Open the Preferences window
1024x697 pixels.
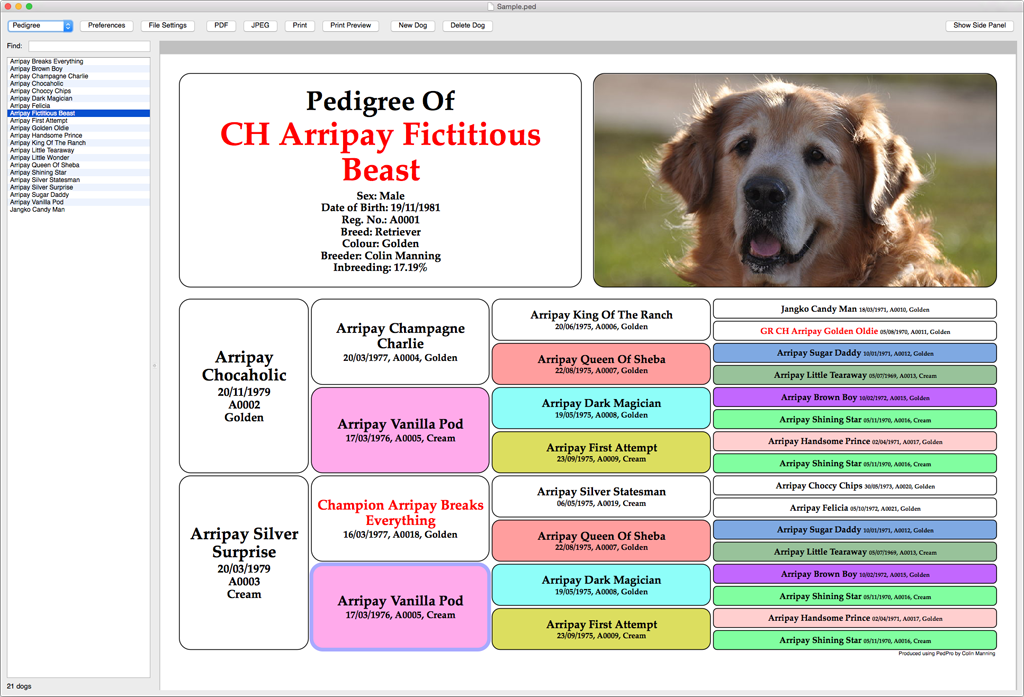(x=106, y=25)
